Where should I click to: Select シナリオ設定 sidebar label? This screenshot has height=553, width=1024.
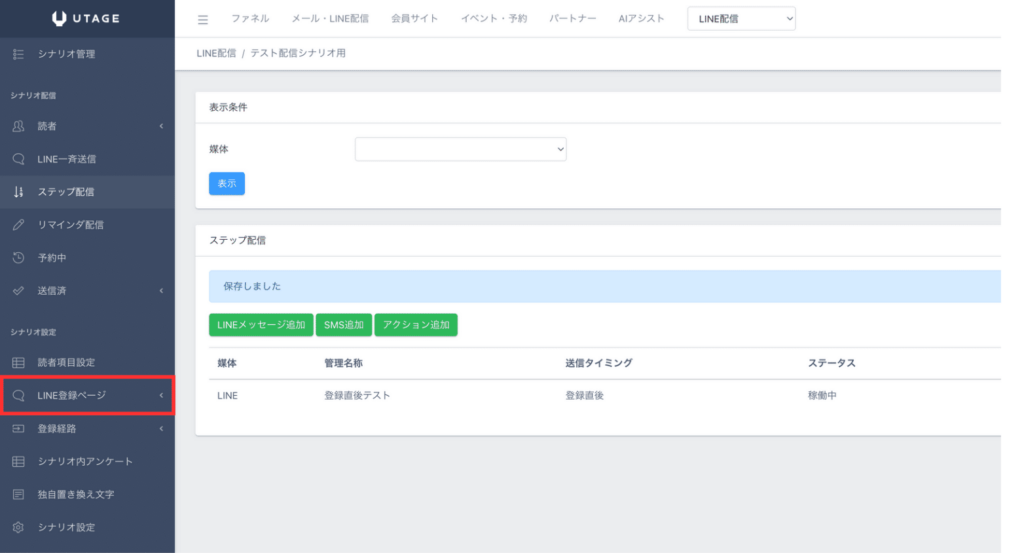click(x=66, y=527)
